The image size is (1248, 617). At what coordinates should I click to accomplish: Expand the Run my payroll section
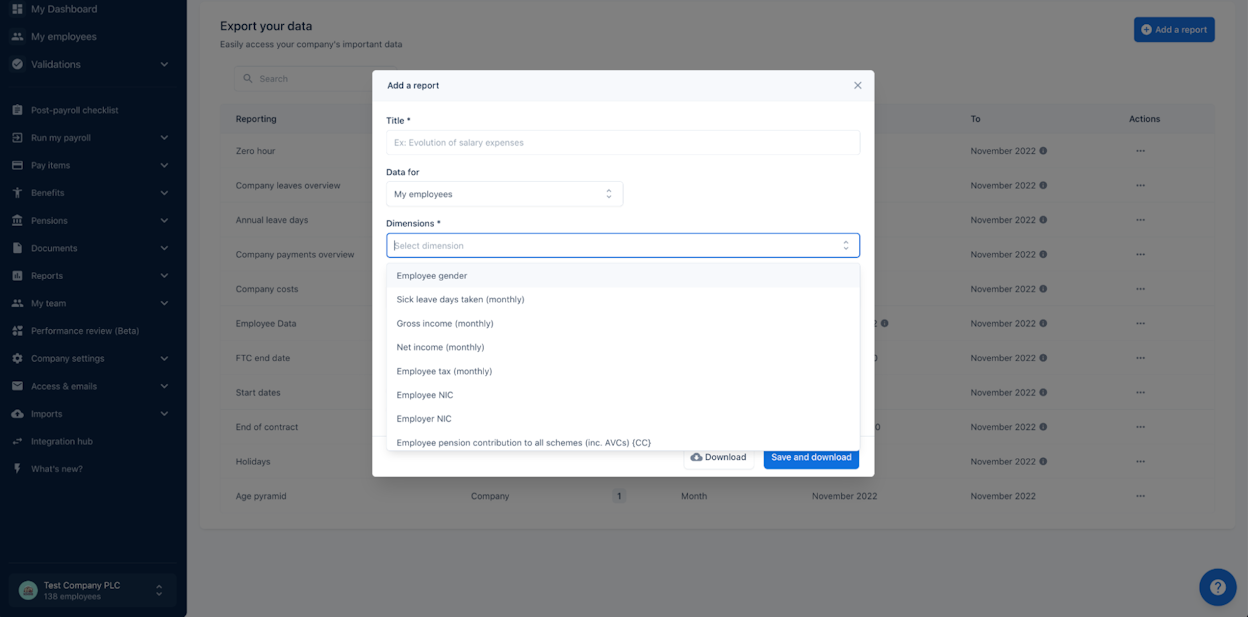coord(164,138)
